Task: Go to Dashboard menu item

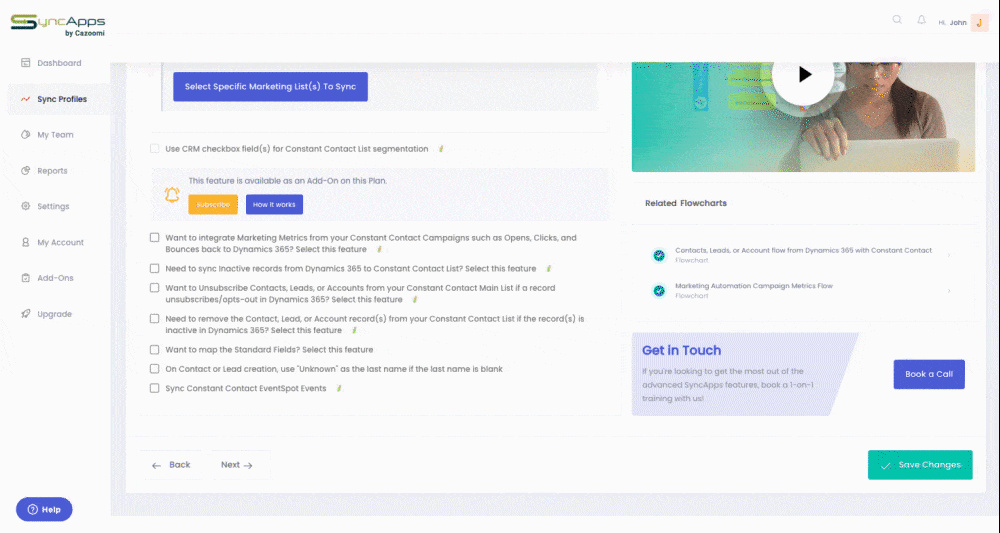Action: 59,63
